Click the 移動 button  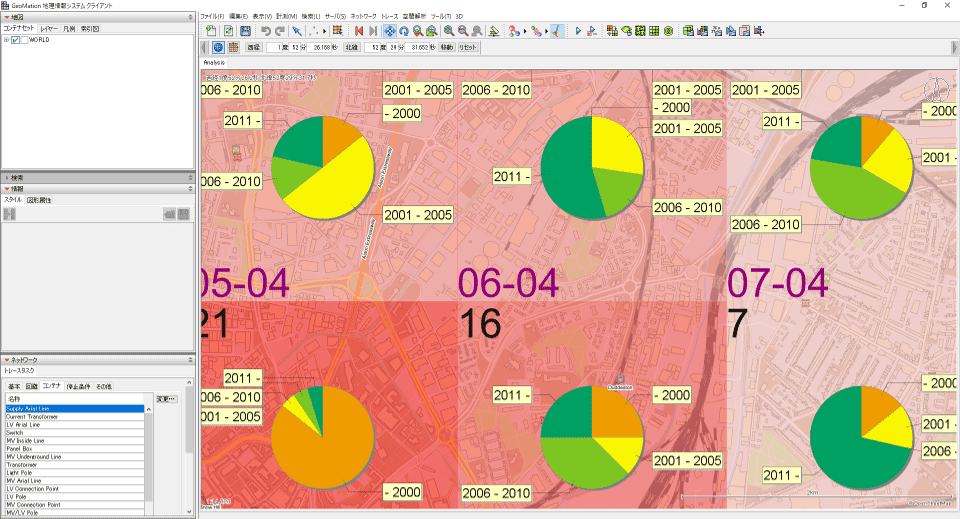pos(446,47)
